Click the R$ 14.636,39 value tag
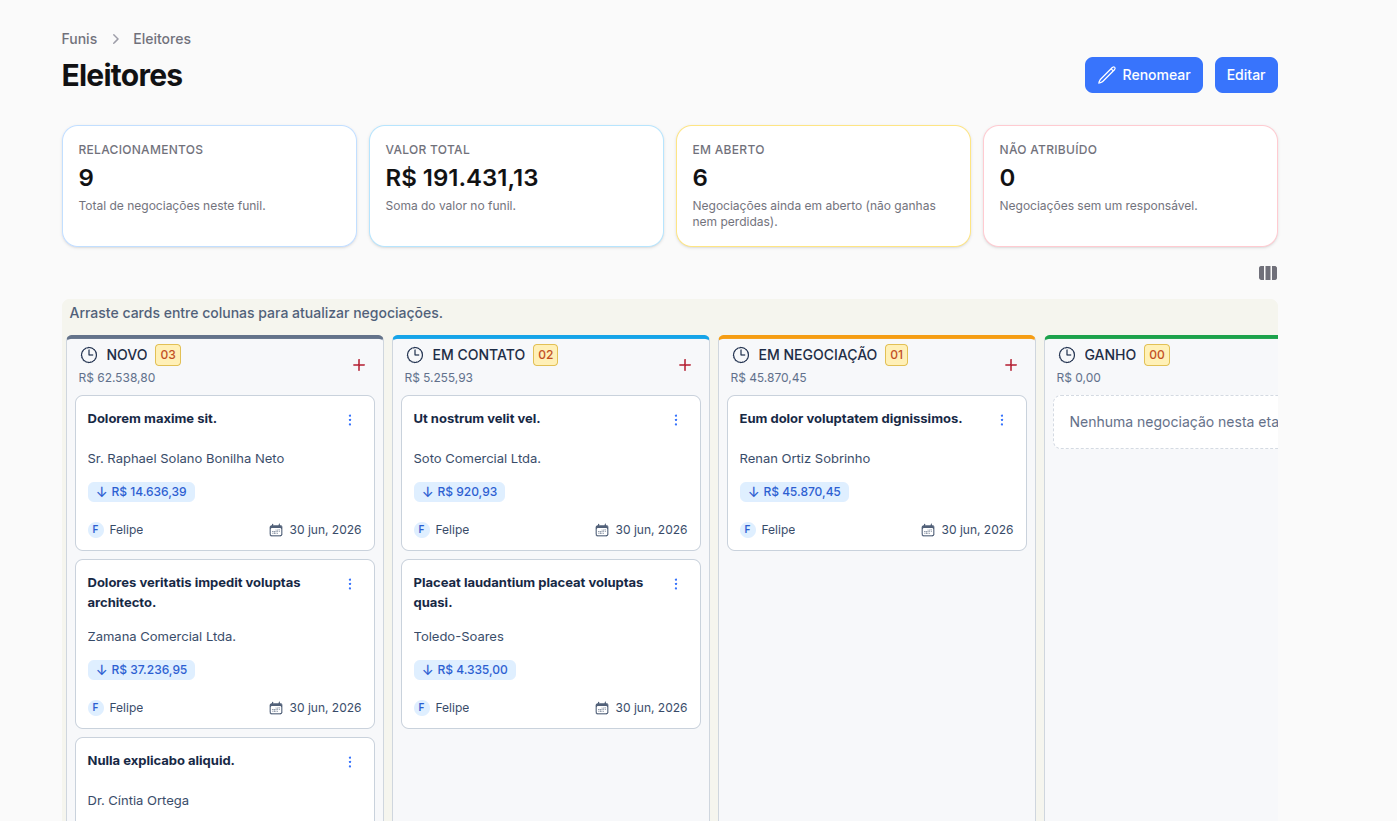Viewport: 1397px width, 821px height. click(x=141, y=492)
